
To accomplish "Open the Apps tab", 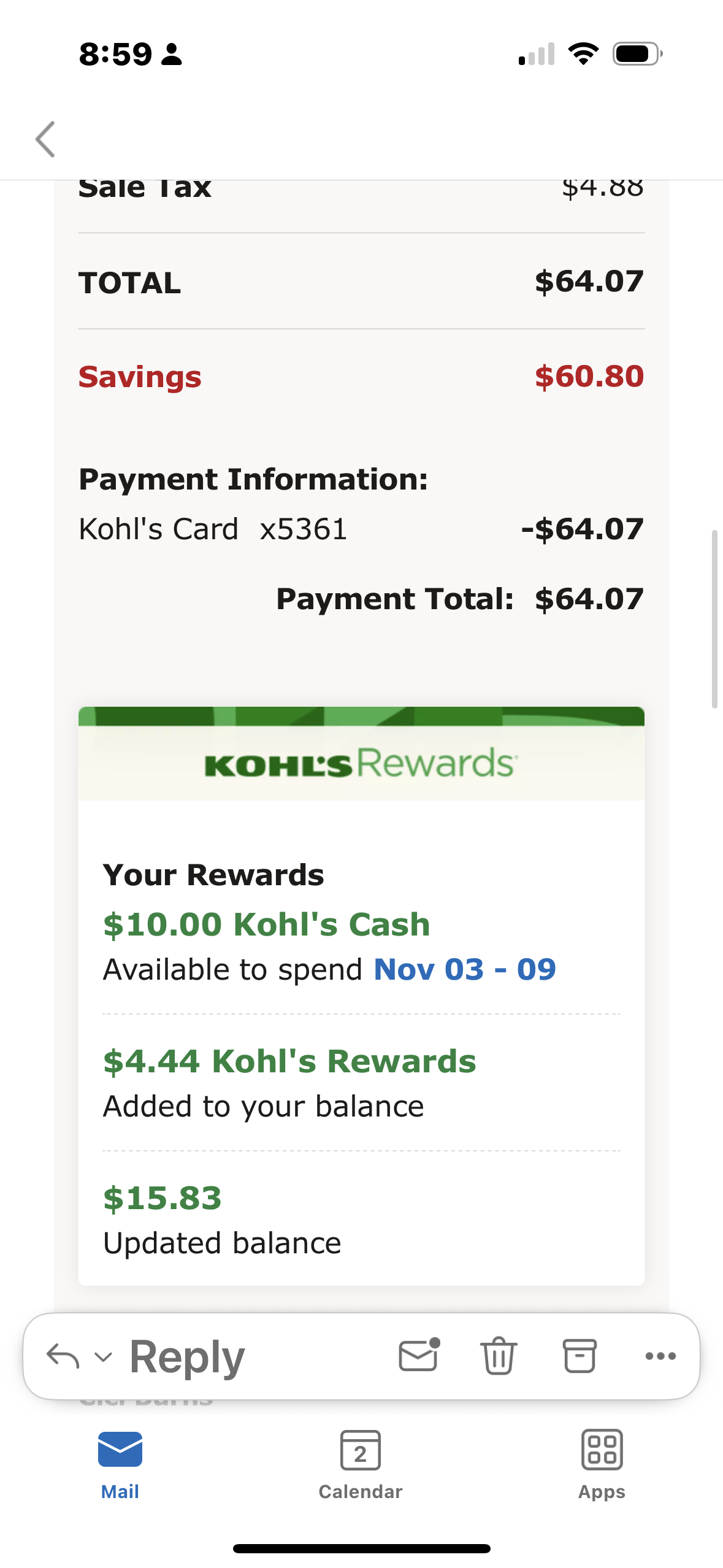I will coord(602,1466).
